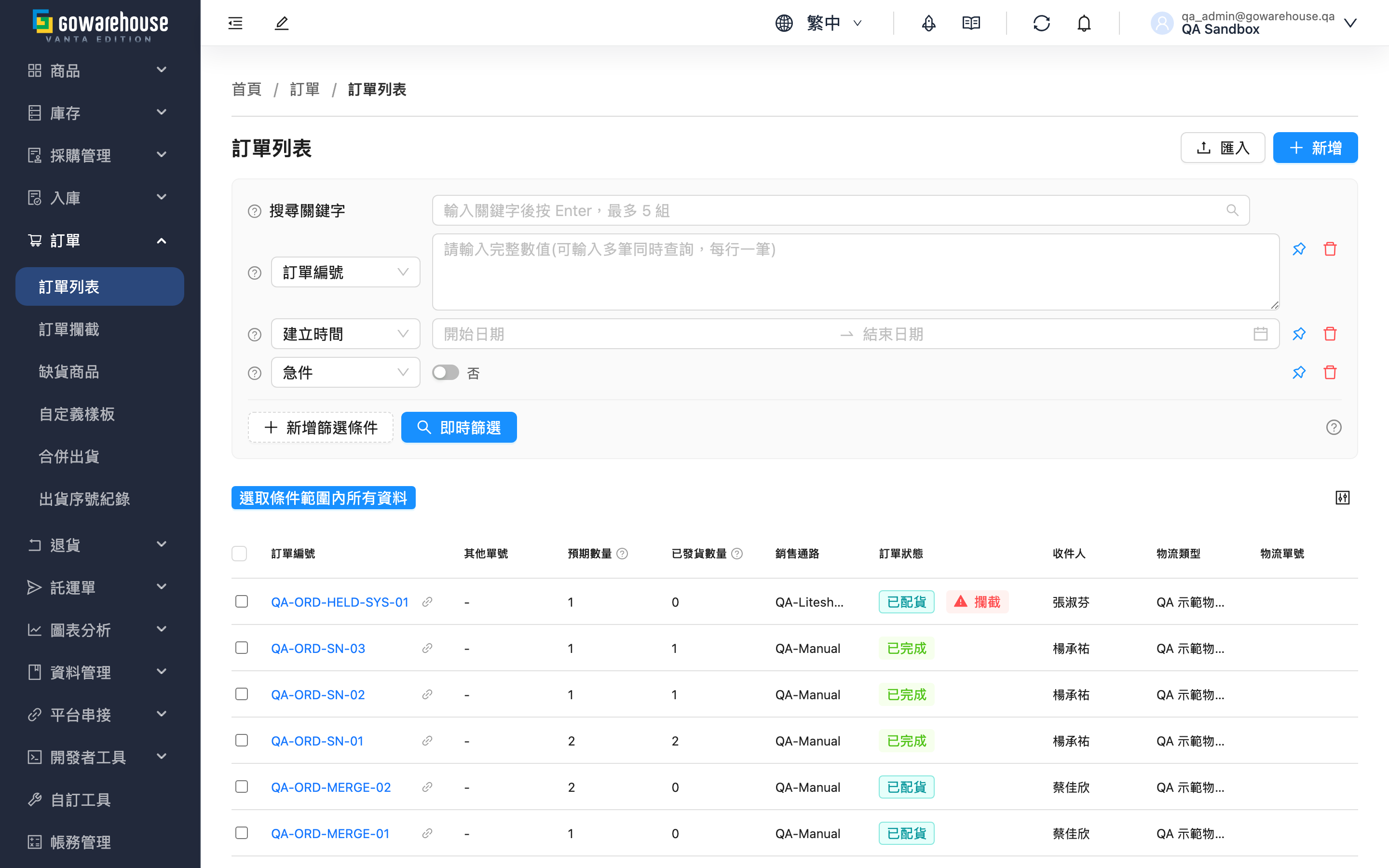Tick the QA-ORD-MERGE-01 row checkbox
Viewport: 1389px width, 868px height.
pyautogui.click(x=242, y=833)
